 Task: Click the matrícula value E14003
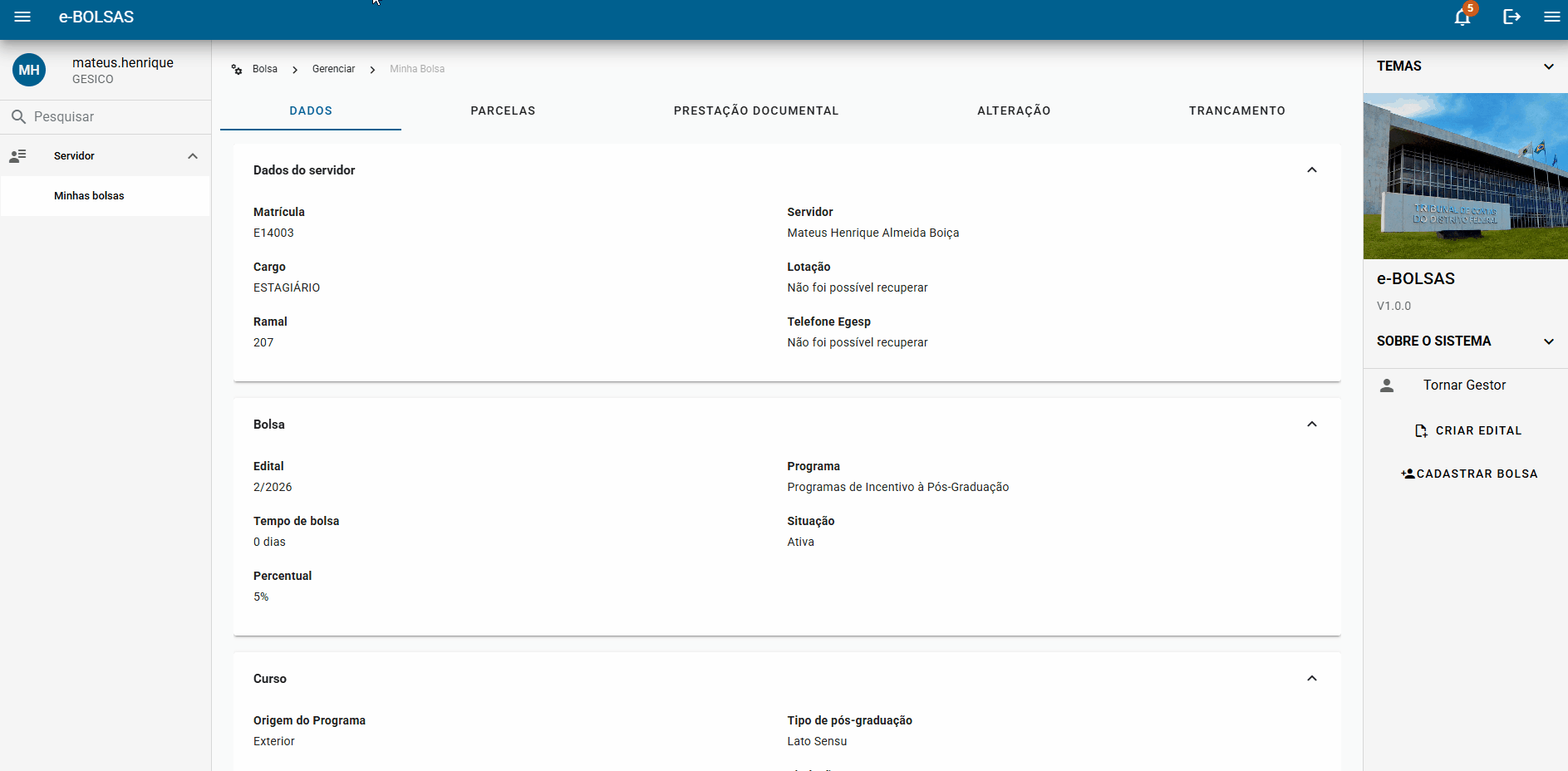coord(273,233)
